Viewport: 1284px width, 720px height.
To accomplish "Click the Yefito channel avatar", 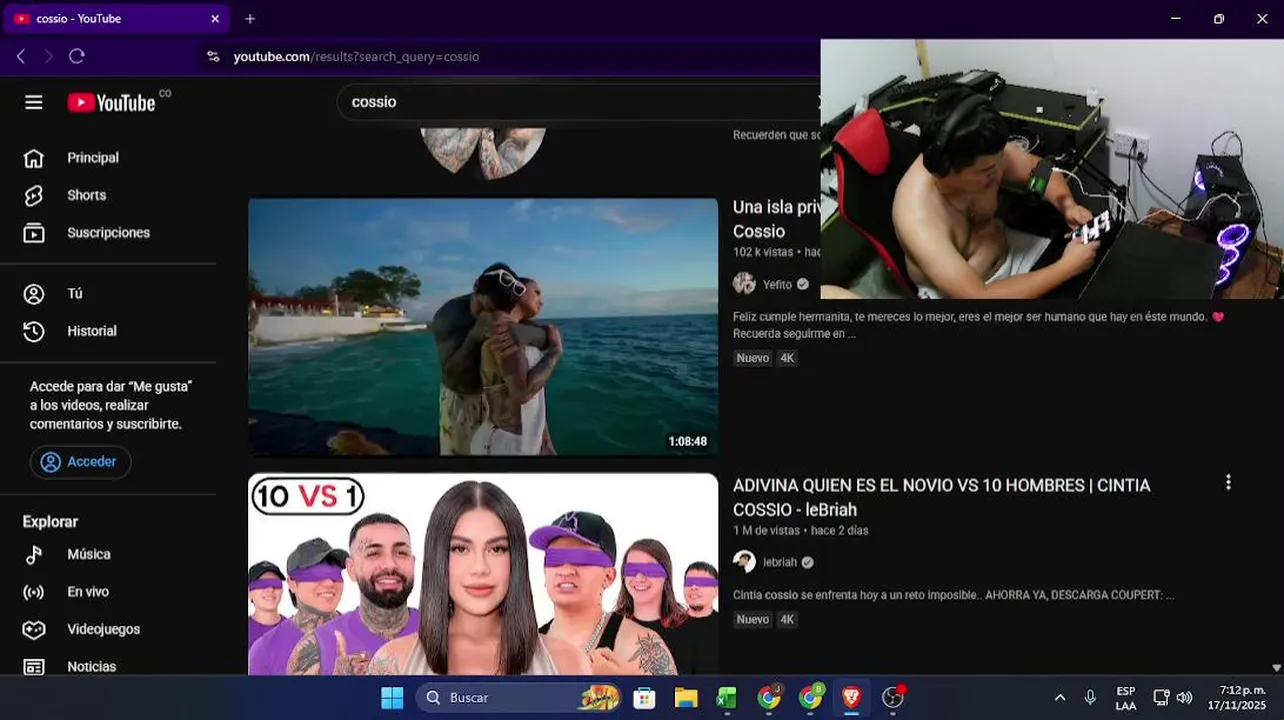I will 744,284.
